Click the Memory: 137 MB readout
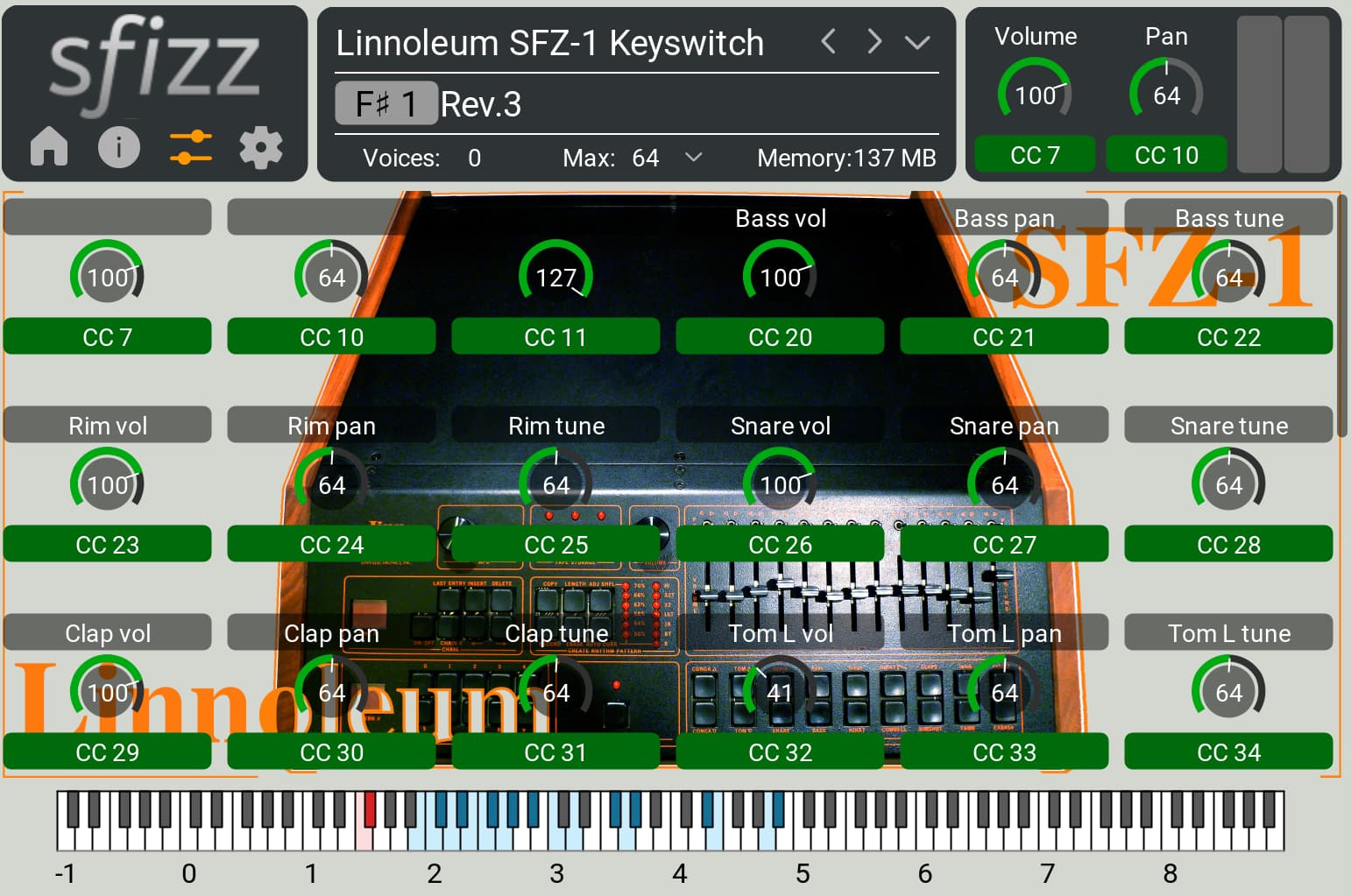This screenshot has width=1351, height=896. (x=846, y=158)
